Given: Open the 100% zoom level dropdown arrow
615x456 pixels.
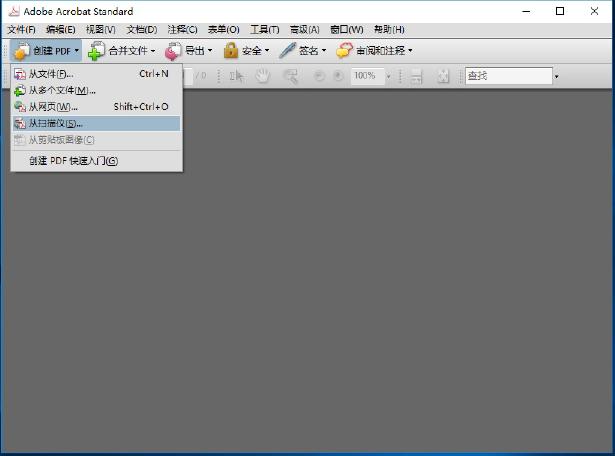Looking at the screenshot, I should (x=389, y=76).
